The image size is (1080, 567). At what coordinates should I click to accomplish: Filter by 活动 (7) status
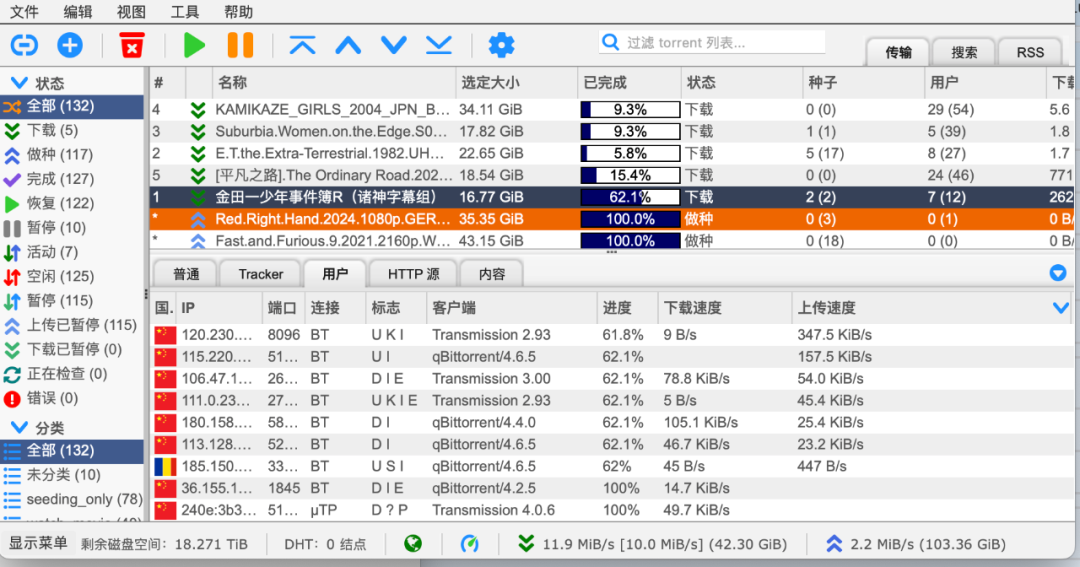[x=72, y=252]
